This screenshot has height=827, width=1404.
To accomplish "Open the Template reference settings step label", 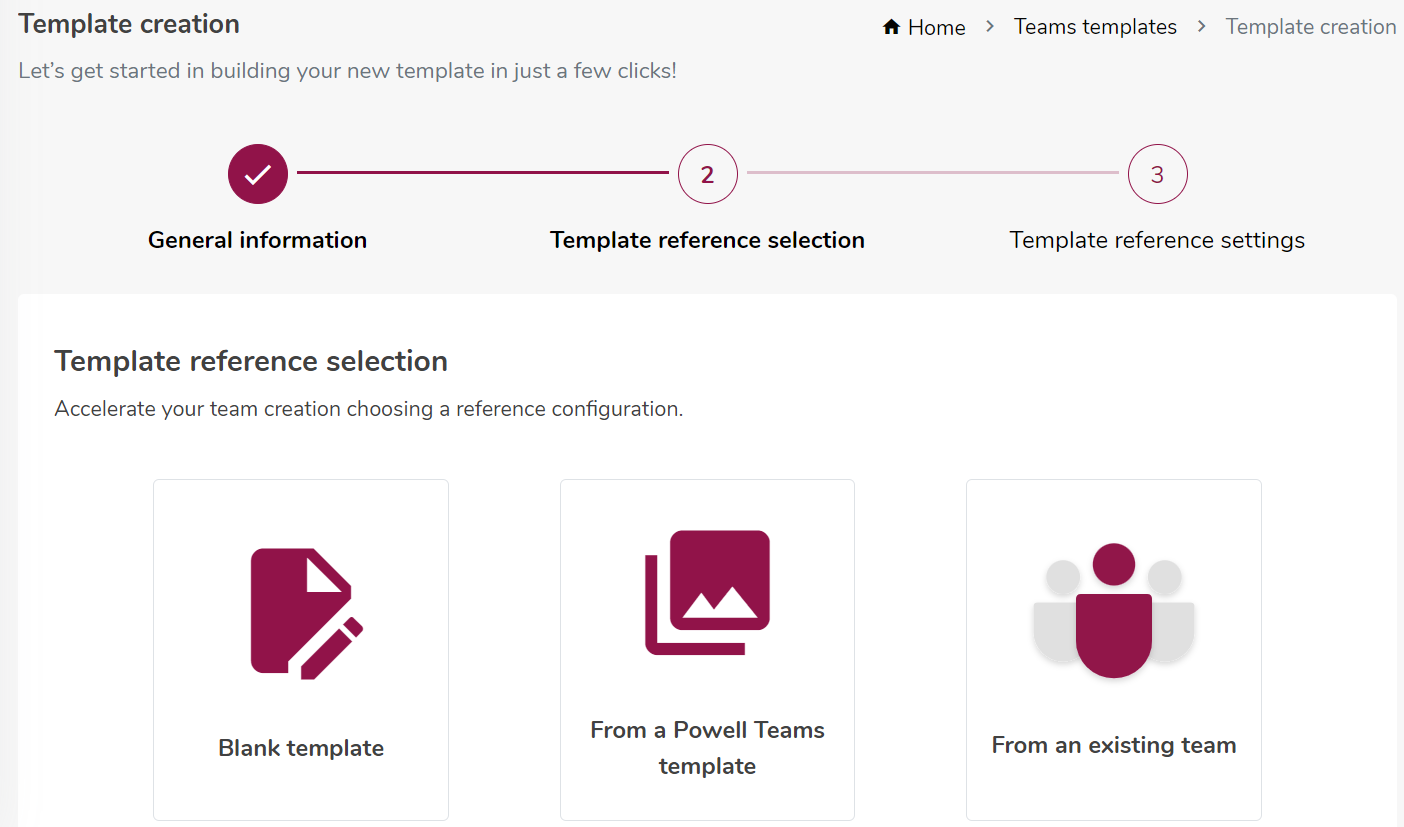I will click(x=1157, y=240).
